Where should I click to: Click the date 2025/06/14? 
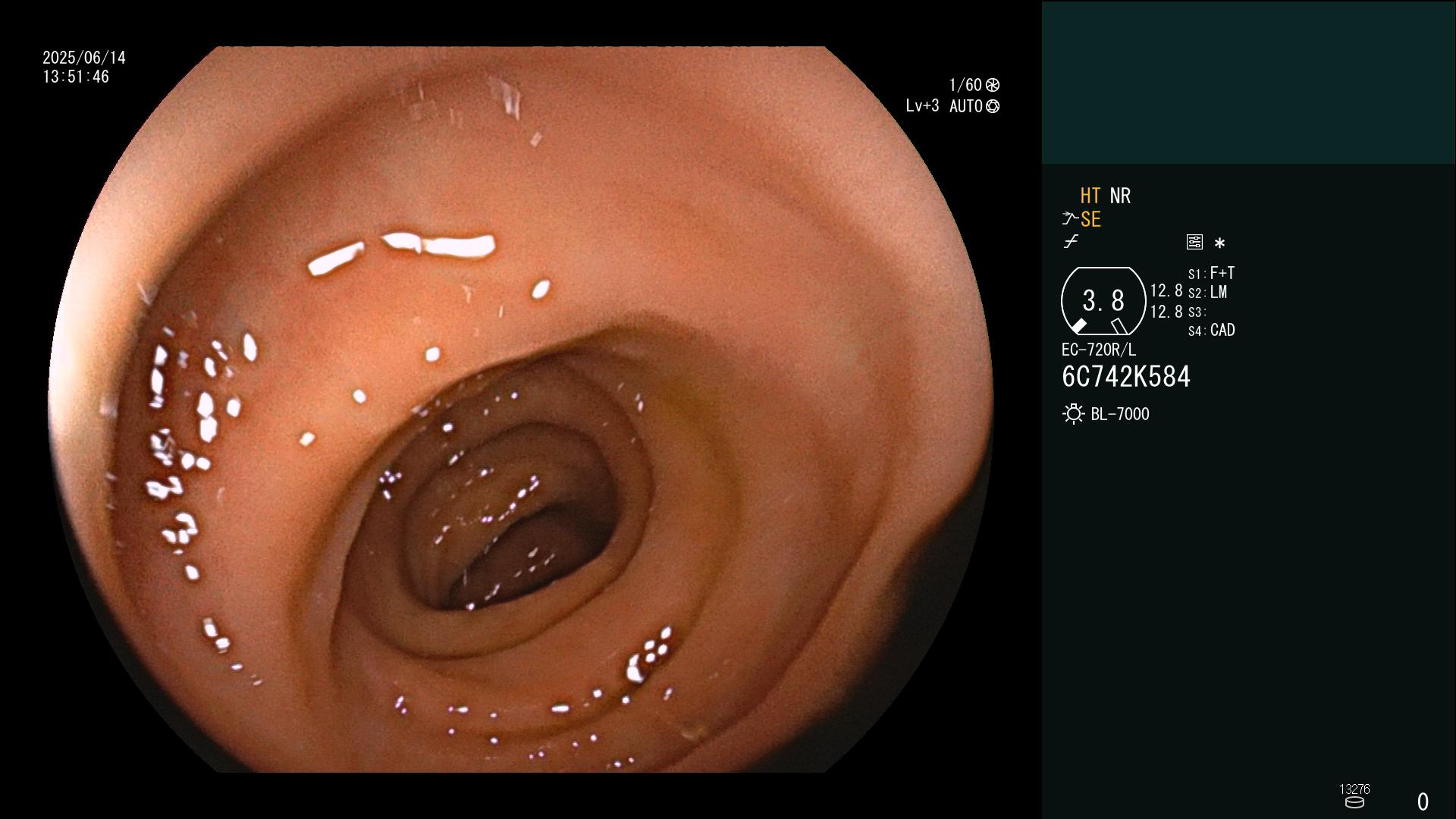pos(84,58)
